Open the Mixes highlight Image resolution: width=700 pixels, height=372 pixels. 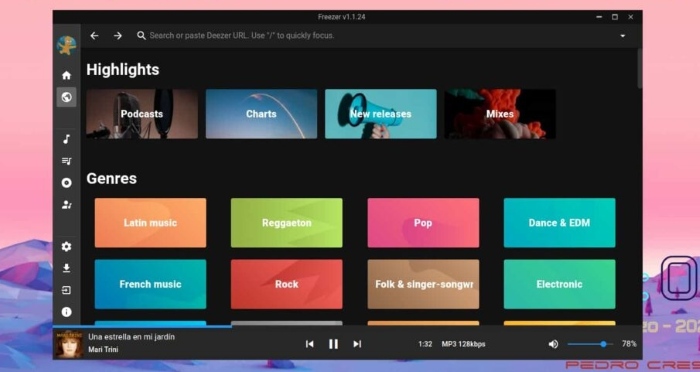click(x=500, y=114)
